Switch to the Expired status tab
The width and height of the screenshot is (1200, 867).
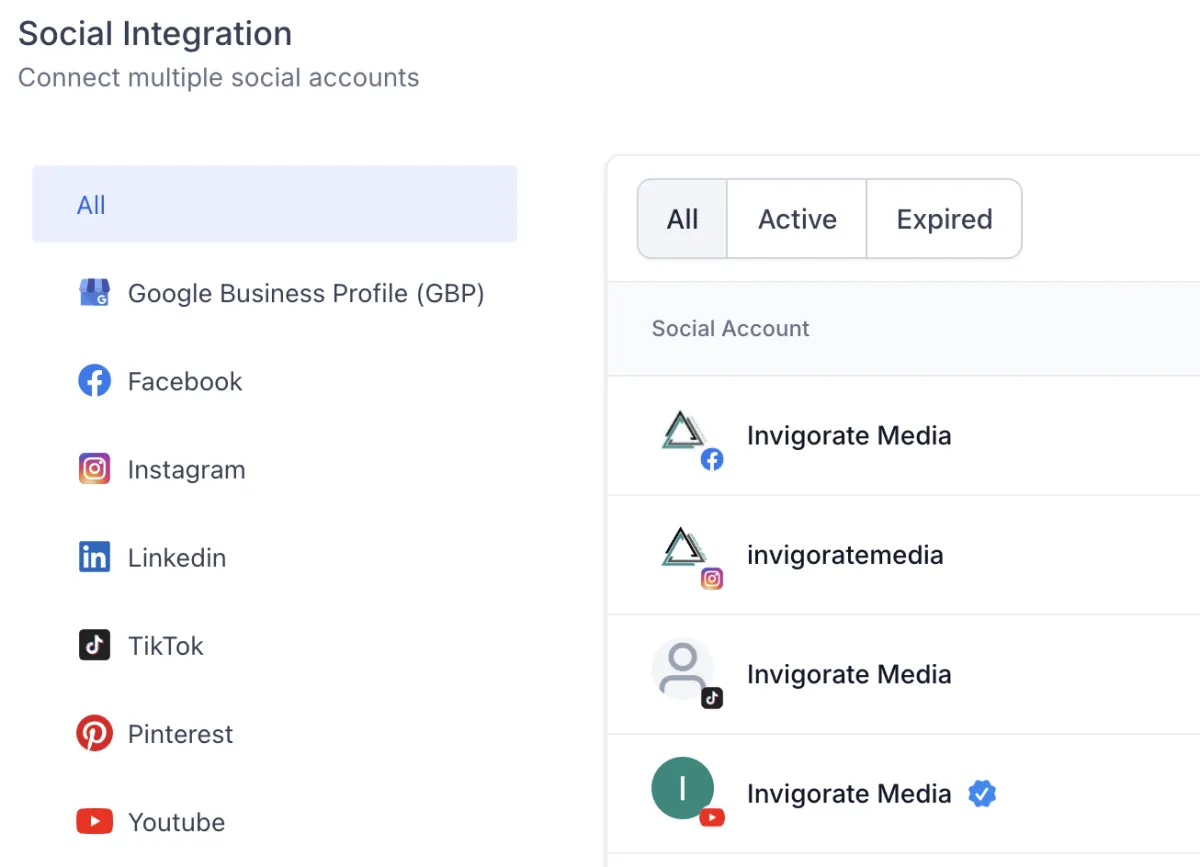(944, 219)
